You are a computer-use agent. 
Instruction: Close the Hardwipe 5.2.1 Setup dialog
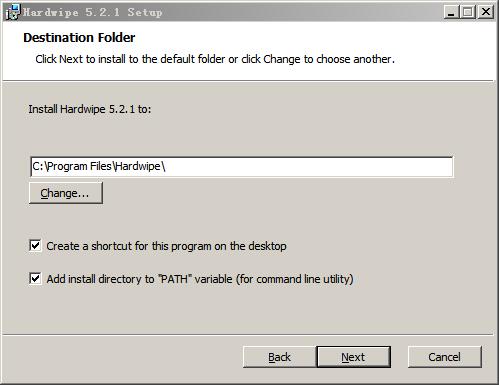(486, 12)
